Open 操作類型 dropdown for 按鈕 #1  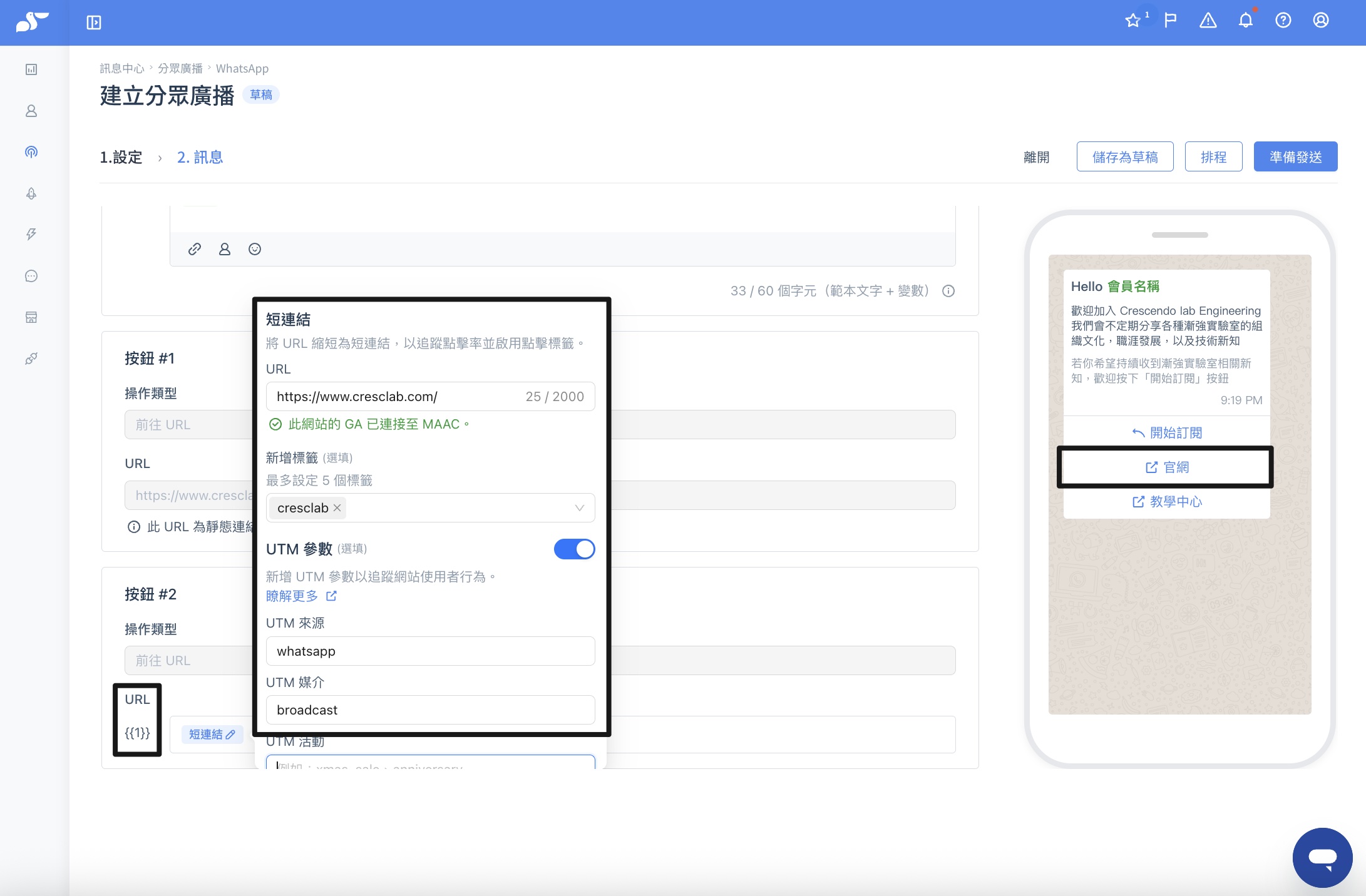tap(540, 424)
